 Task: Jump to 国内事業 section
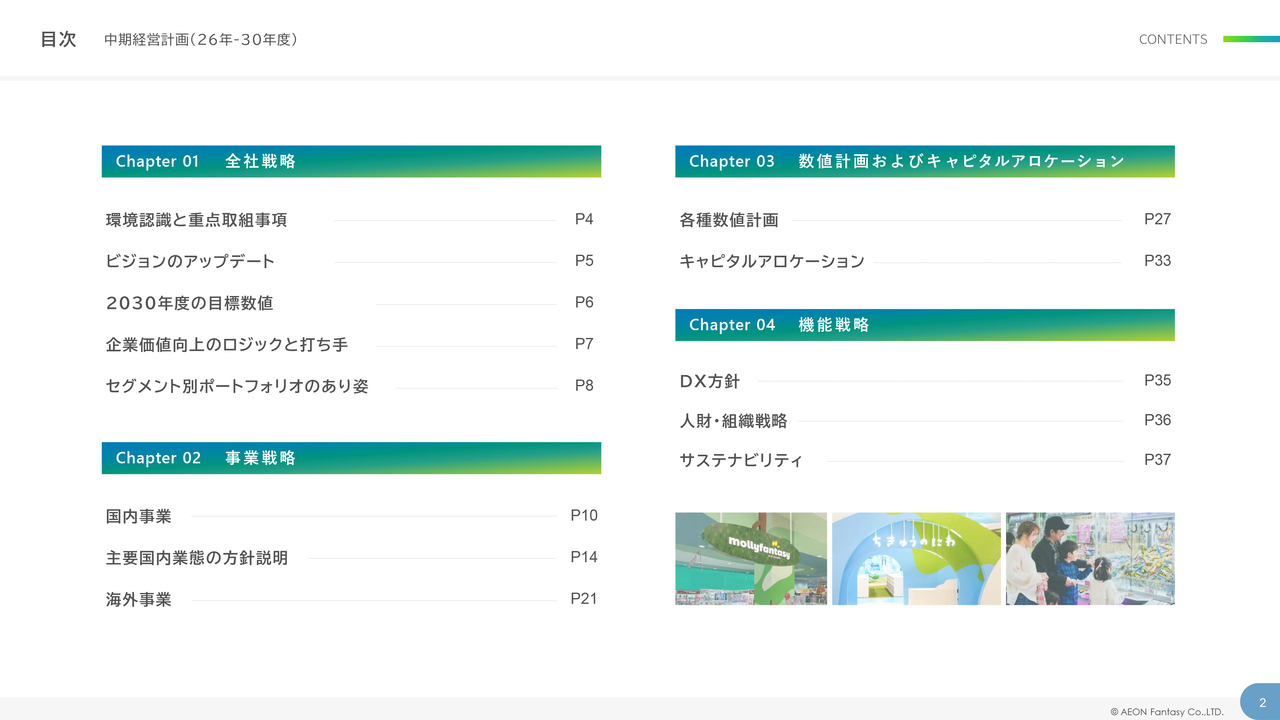coord(139,517)
